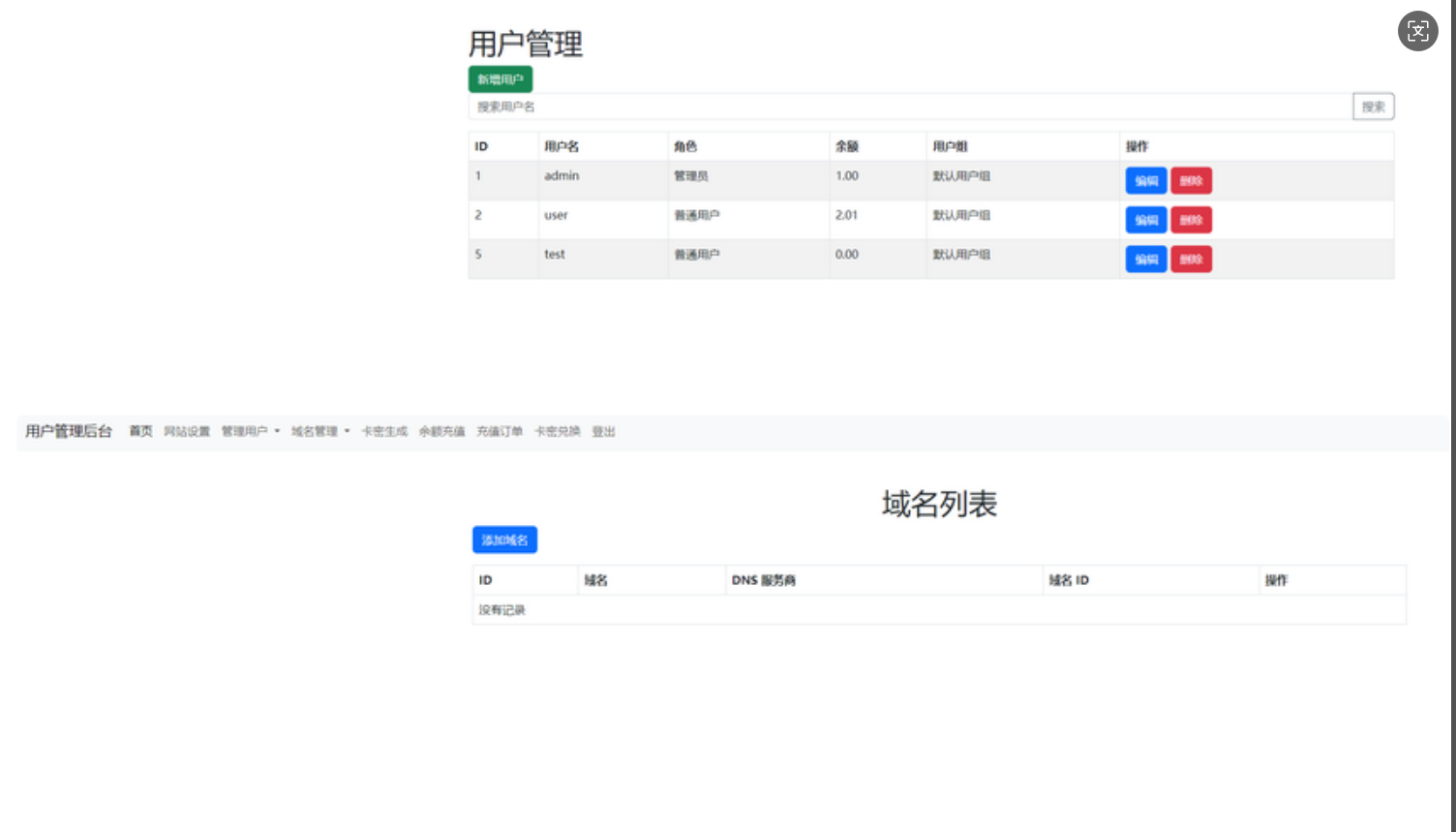This screenshot has width=1456, height=832.
Task: Open 网站设置 from the navbar
Action: [x=186, y=431]
